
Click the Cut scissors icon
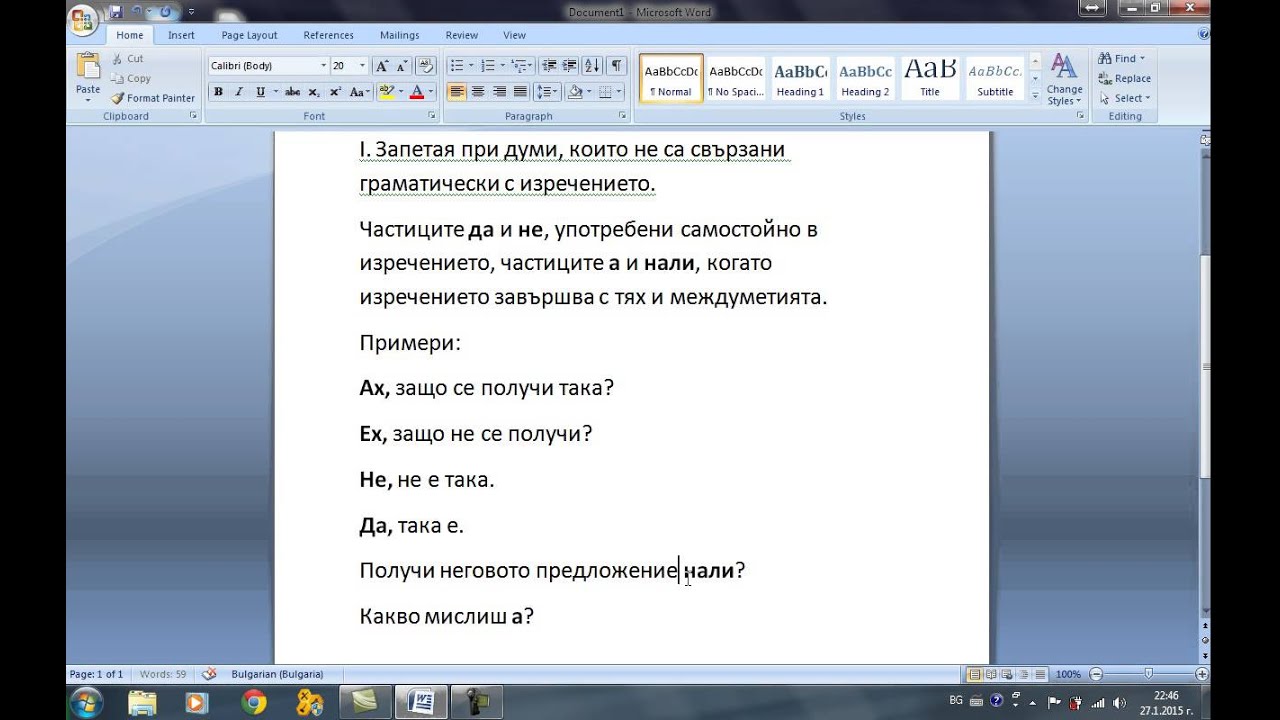click(x=117, y=59)
